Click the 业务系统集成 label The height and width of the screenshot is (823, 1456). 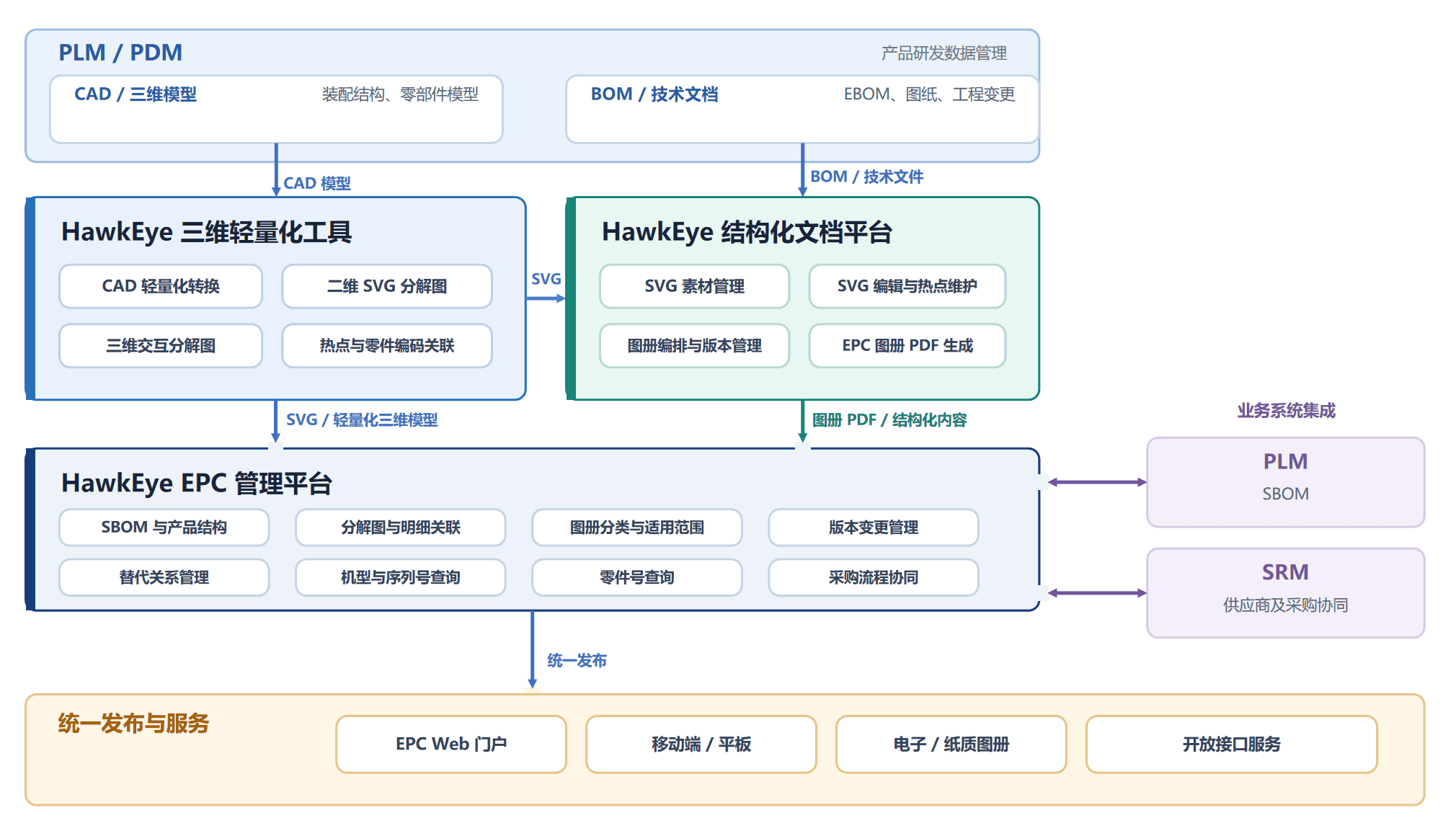tap(1287, 411)
